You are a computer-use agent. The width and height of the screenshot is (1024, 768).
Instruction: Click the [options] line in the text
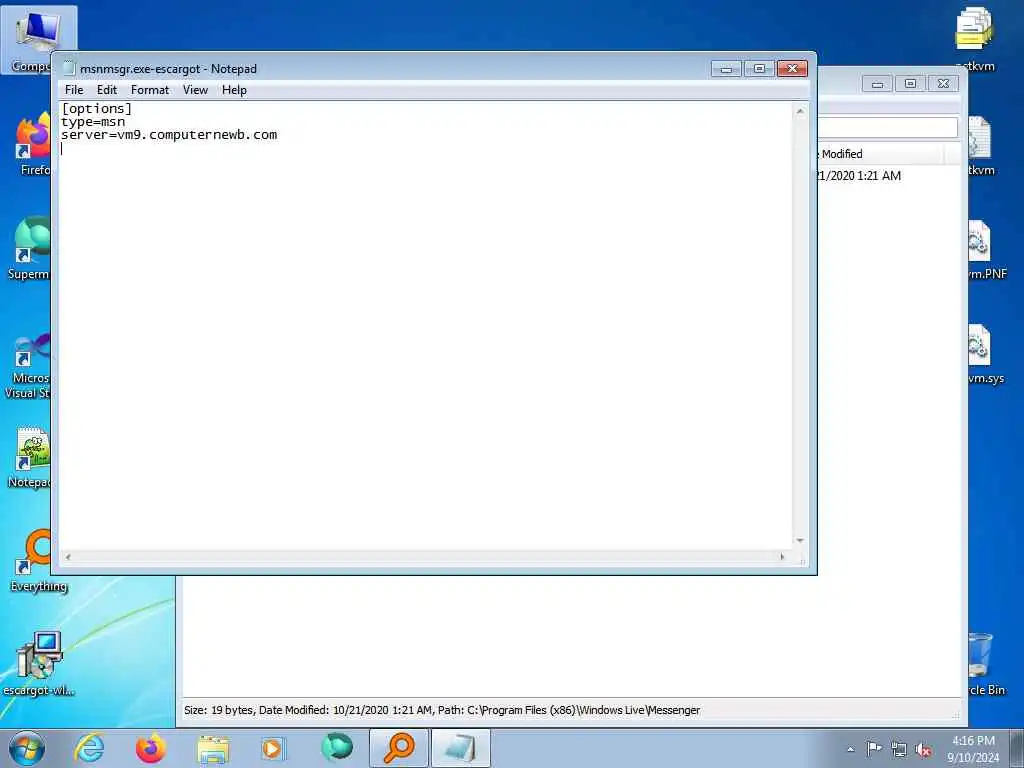coord(97,108)
